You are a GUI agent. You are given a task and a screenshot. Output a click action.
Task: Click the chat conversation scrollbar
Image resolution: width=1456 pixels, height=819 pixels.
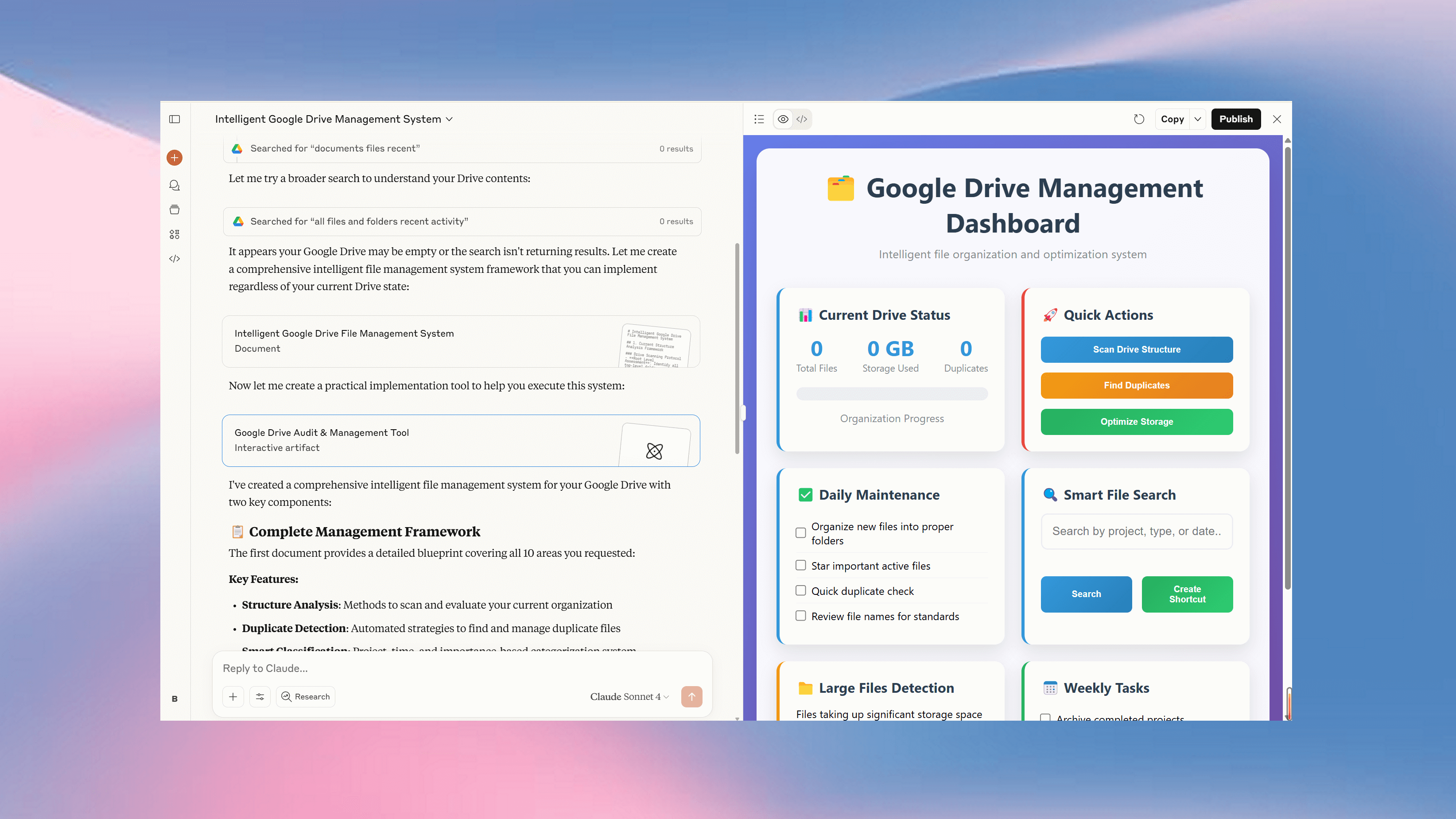737,348
